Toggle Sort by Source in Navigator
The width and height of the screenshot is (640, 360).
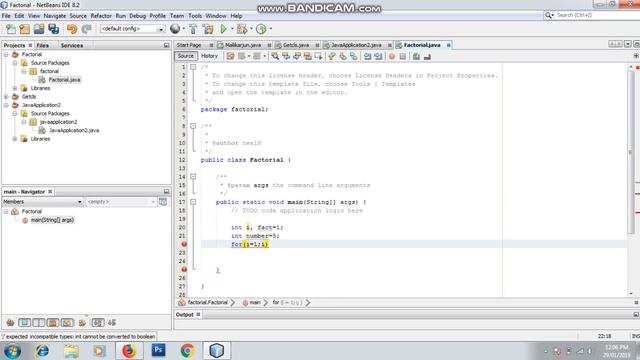pyautogui.click(x=112, y=323)
